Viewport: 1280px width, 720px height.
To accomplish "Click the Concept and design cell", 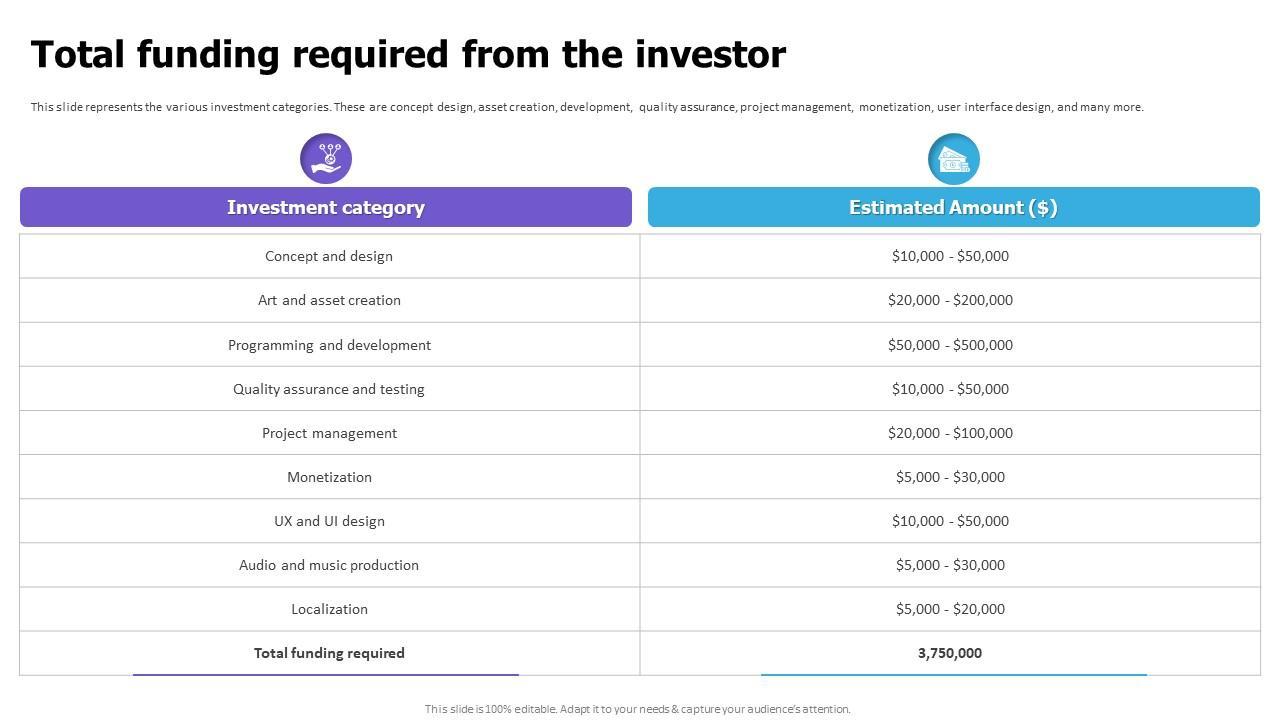I will 329,256.
